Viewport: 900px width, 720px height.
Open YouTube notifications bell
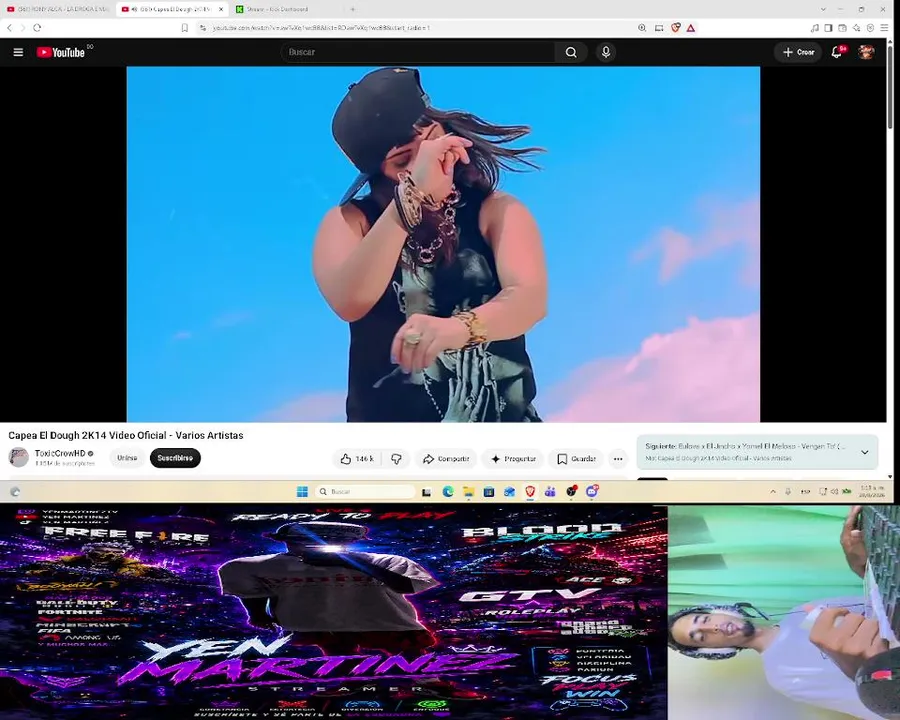(837, 52)
